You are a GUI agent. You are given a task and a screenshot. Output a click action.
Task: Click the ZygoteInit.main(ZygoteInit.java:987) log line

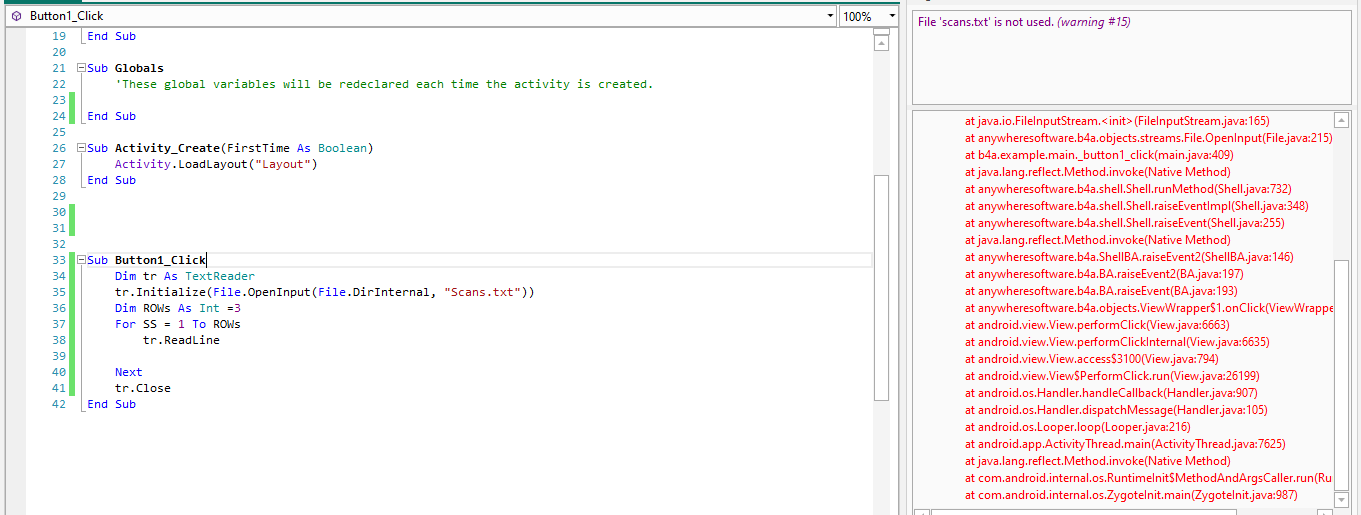pyautogui.click(x=1130, y=495)
